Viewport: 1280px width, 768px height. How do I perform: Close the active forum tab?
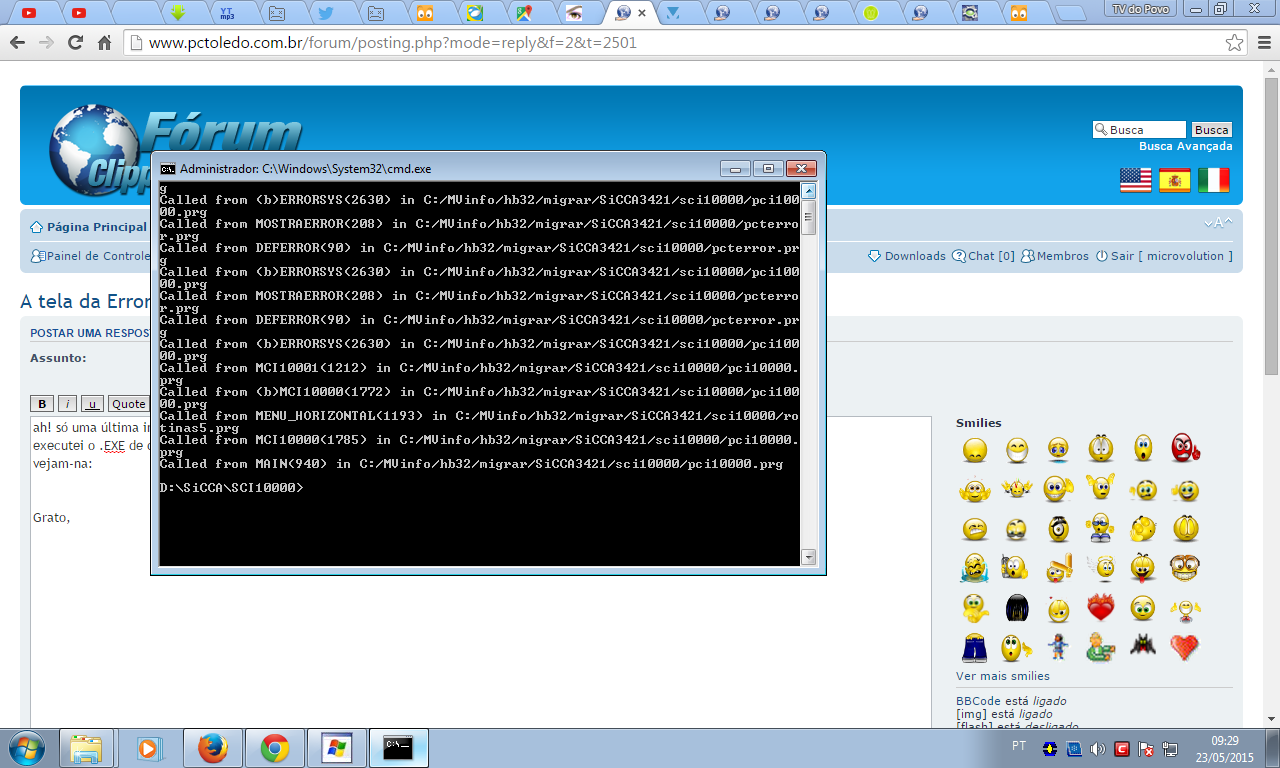pos(643,13)
